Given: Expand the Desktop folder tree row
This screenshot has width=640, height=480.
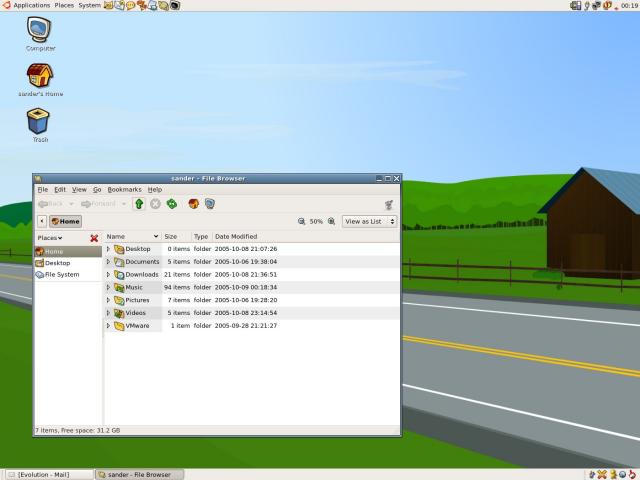Looking at the screenshot, I should pos(108,249).
